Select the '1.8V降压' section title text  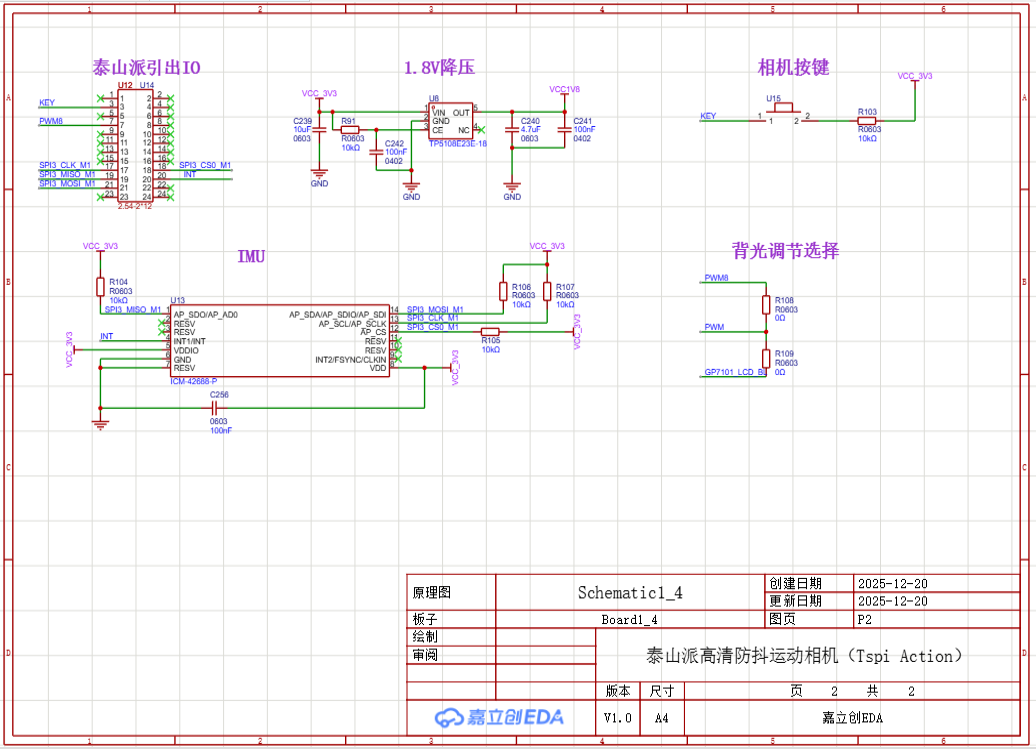pyautogui.click(x=438, y=69)
